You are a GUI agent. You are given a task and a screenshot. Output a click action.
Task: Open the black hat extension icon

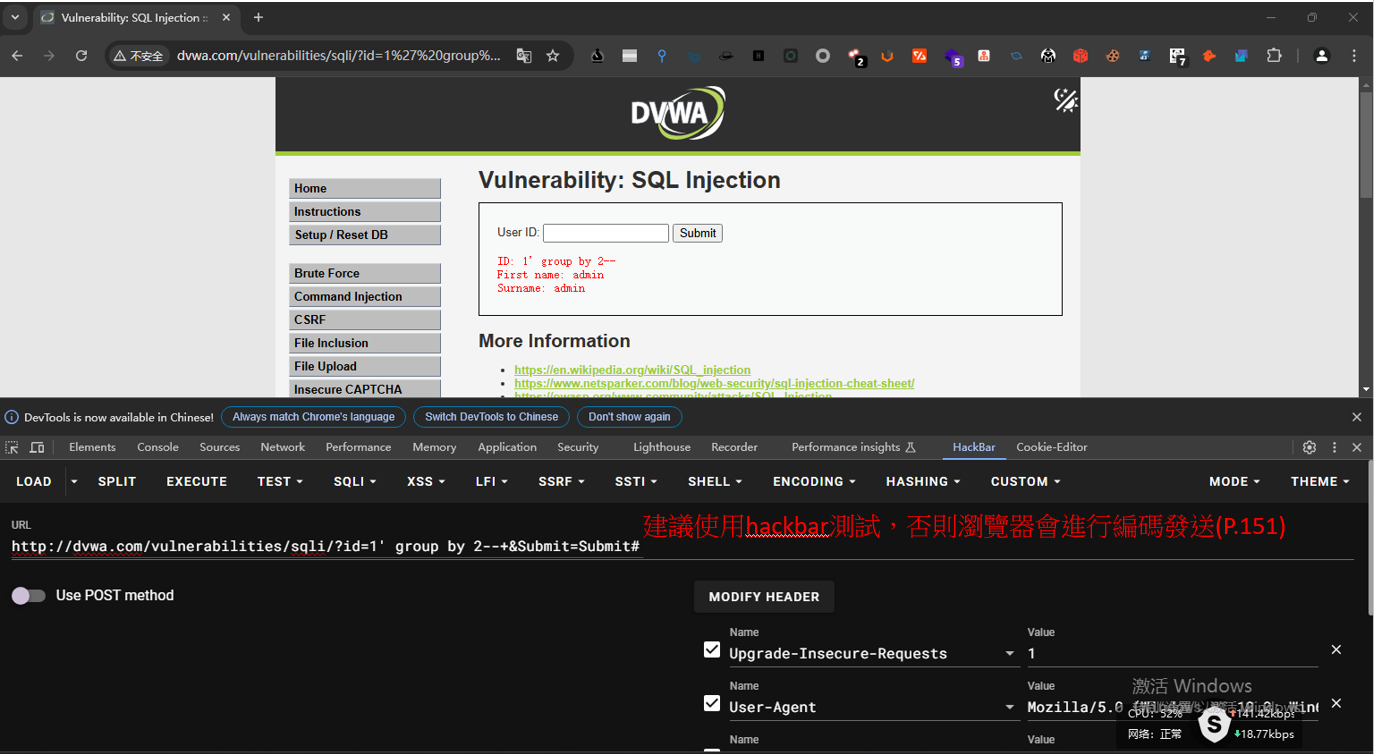tap(726, 56)
